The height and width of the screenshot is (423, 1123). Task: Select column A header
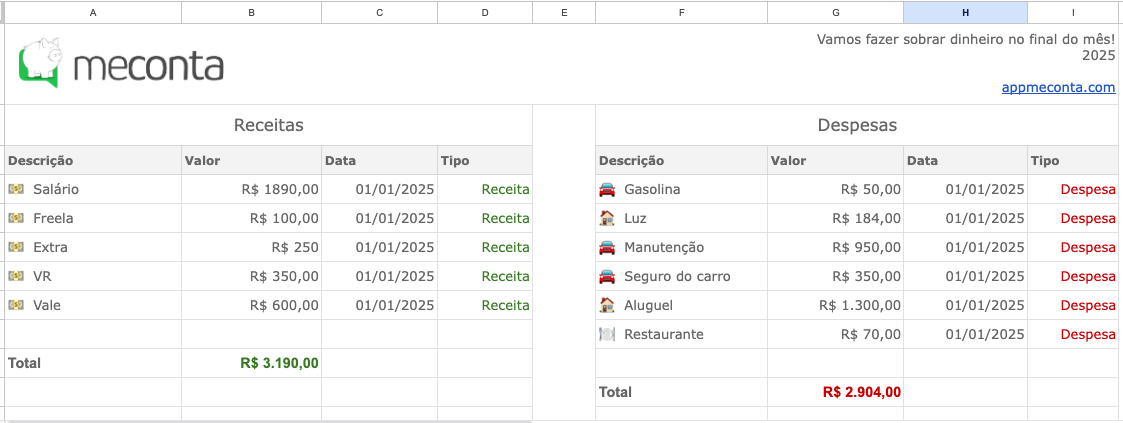coord(93,12)
